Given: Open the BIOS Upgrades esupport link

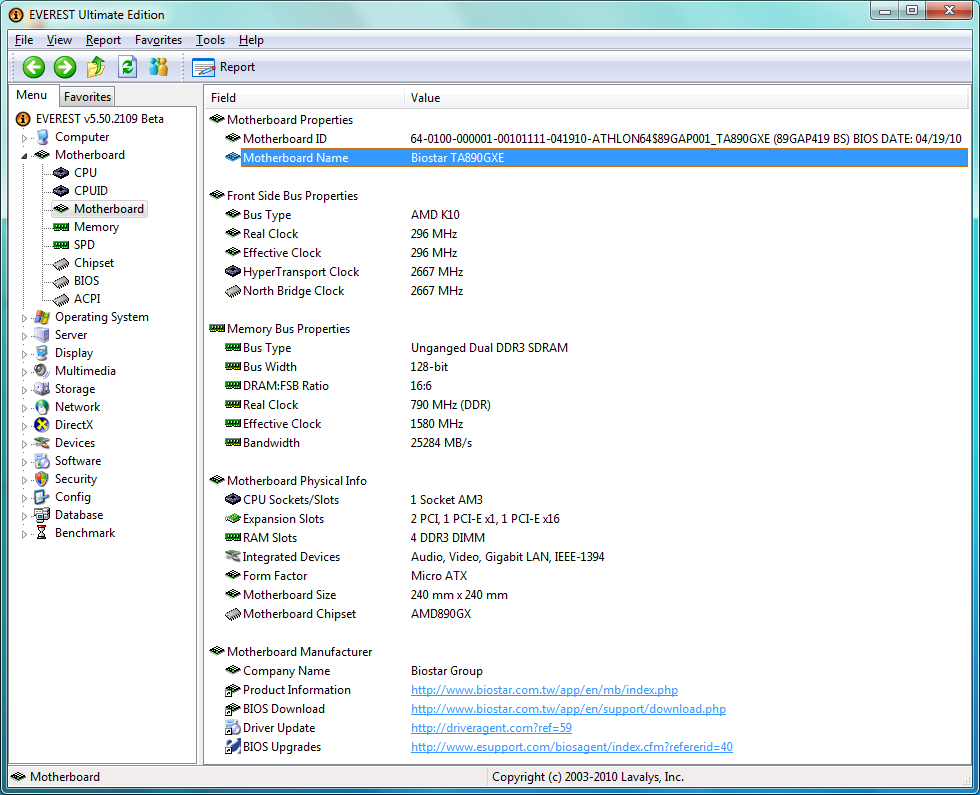Looking at the screenshot, I should [x=571, y=747].
